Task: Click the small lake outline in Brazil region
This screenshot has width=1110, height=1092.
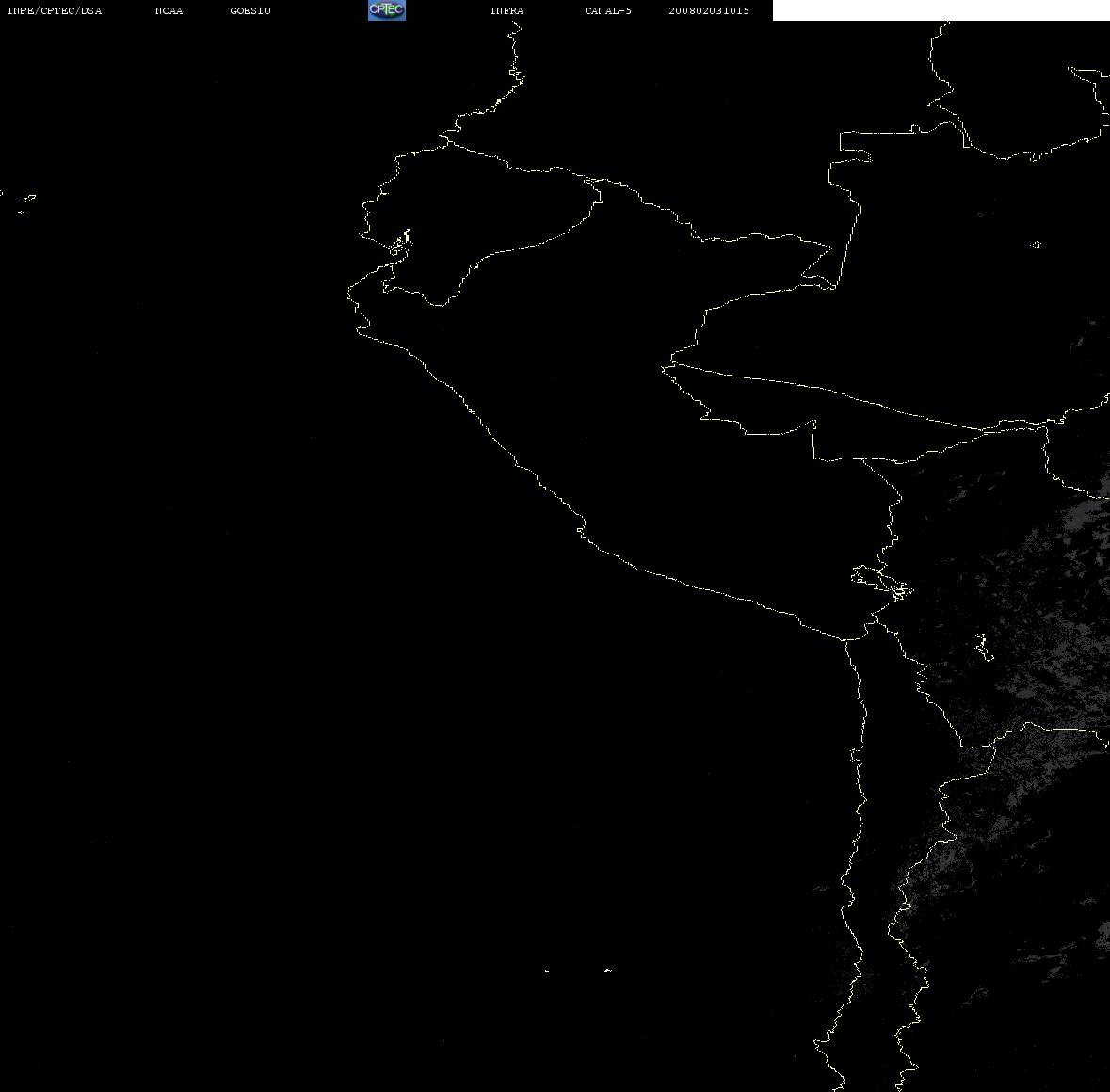Action: 1036,244
